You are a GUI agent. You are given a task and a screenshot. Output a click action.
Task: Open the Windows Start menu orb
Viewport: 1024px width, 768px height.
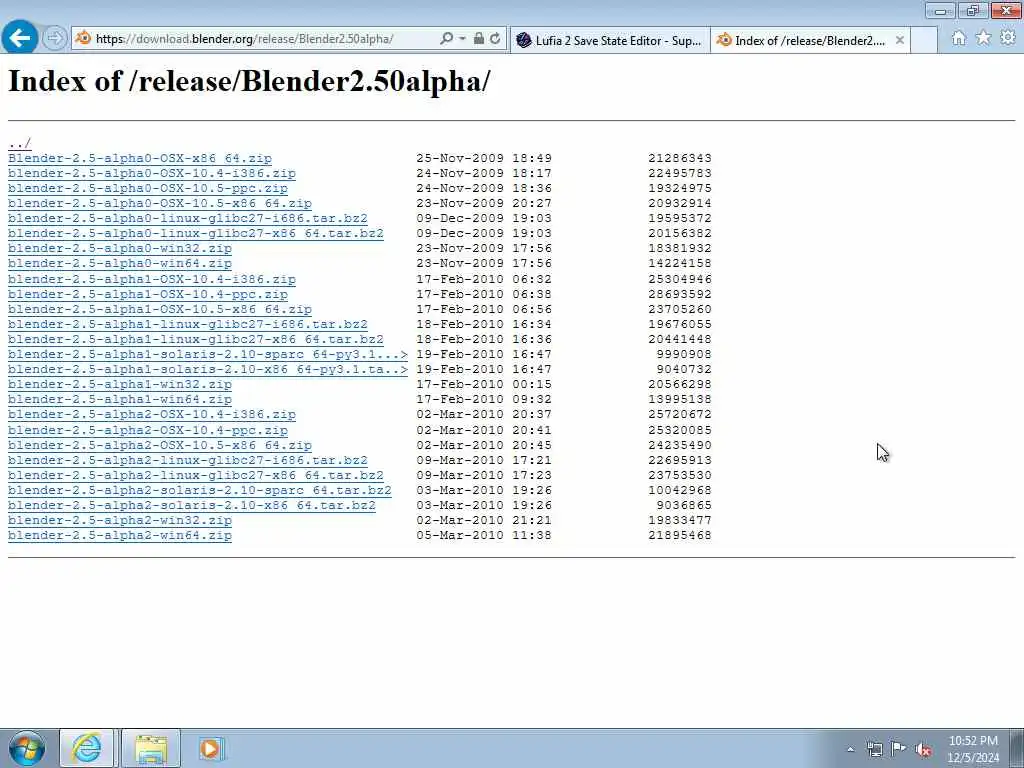click(x=27, y=748)
